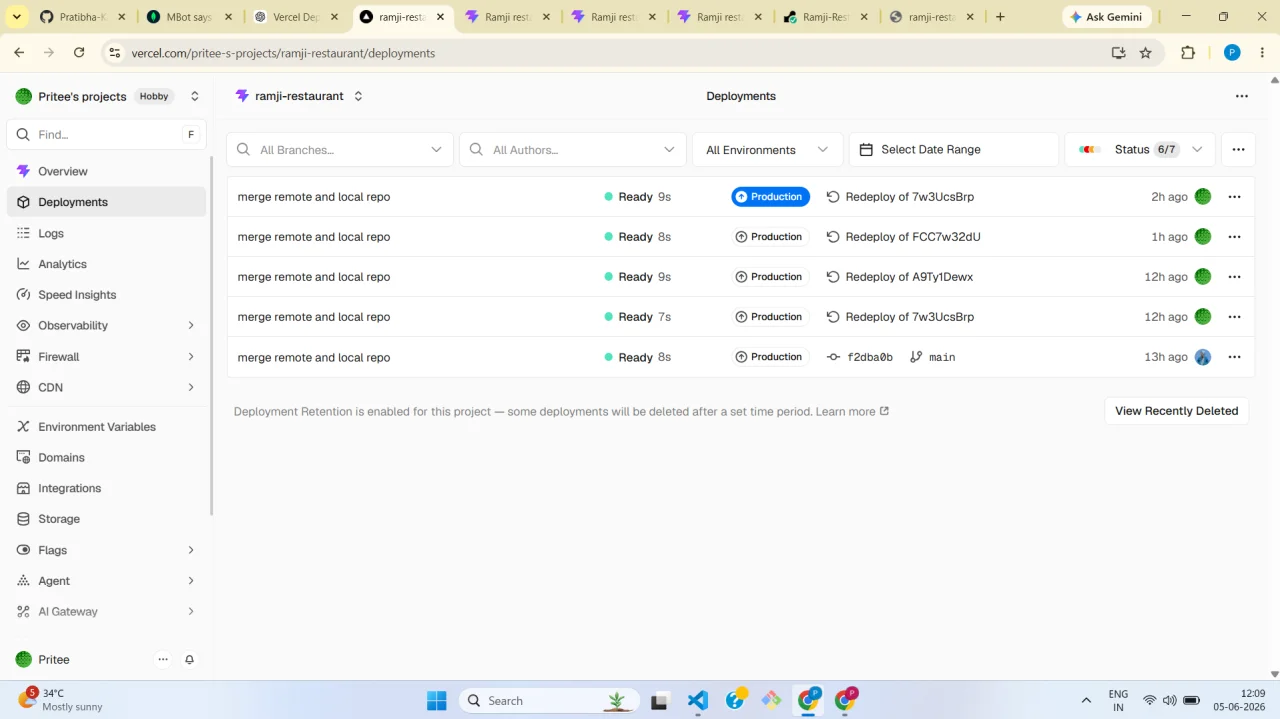
Task: Expand the CDN submenu chevron
Action: click(191, 387)
